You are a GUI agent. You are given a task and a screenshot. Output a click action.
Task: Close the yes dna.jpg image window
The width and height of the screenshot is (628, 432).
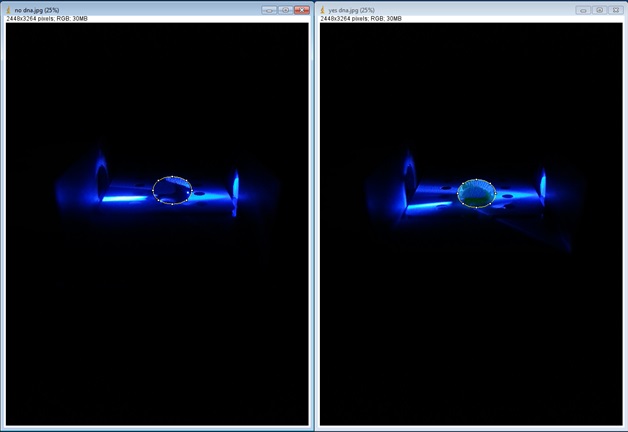coord(615,10)
